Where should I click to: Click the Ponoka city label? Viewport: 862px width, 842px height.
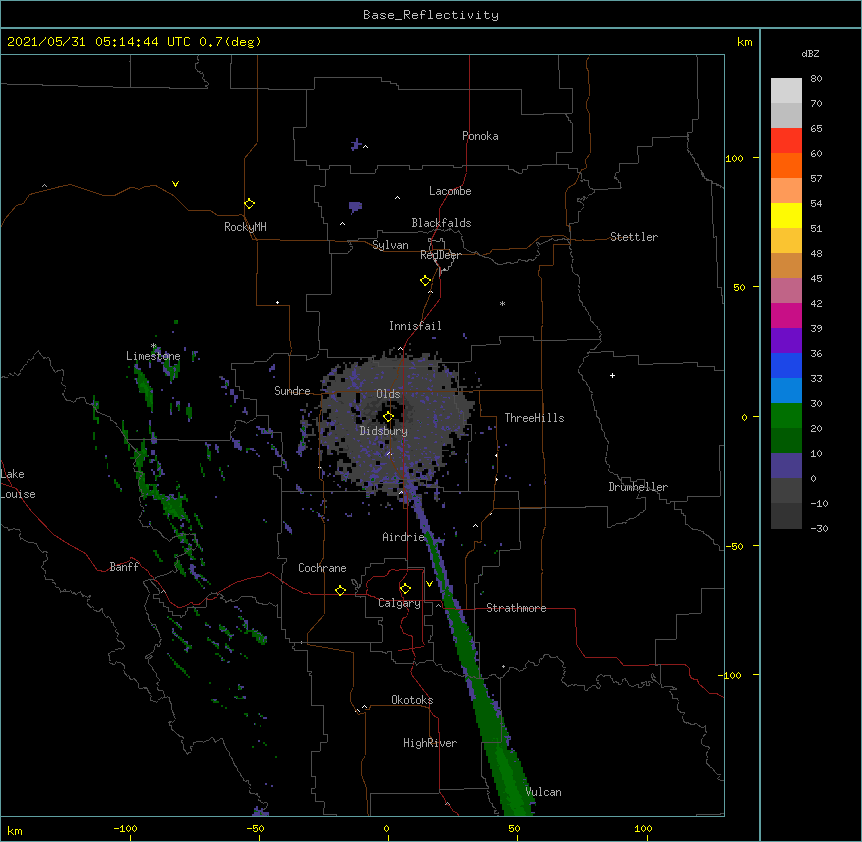tap(480, 136)
